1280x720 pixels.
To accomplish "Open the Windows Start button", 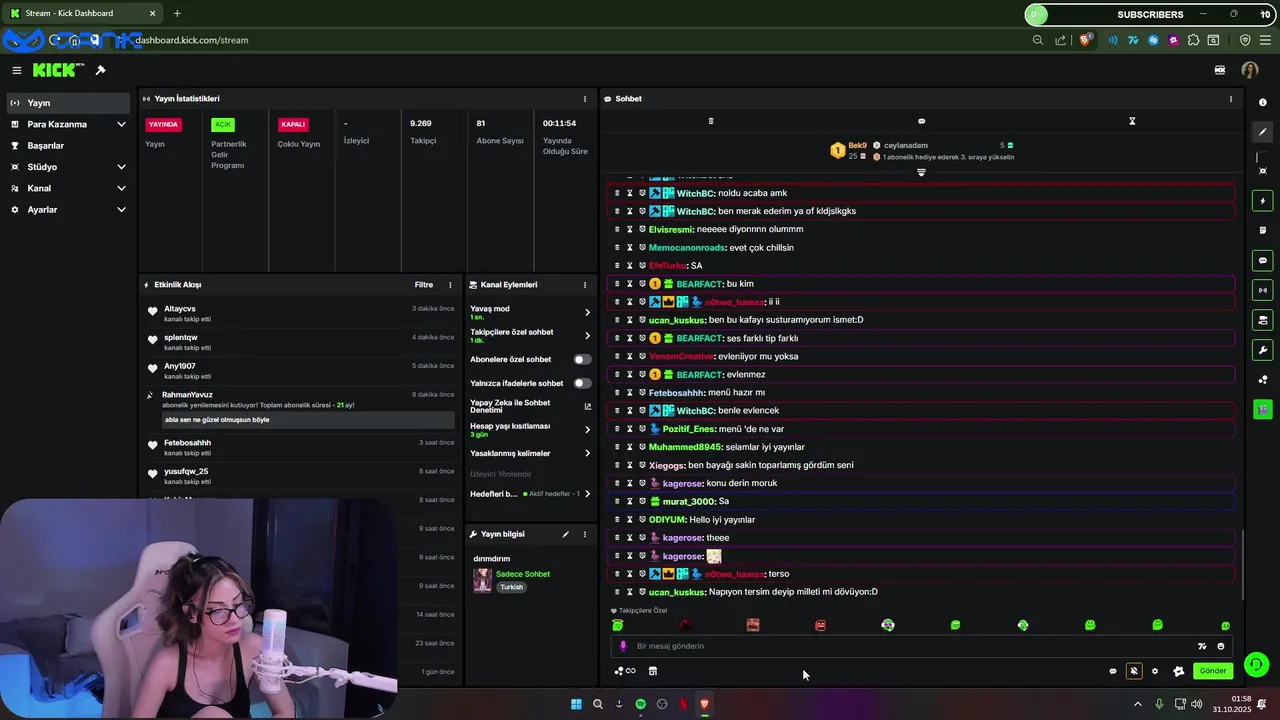I will click(576, 704).
